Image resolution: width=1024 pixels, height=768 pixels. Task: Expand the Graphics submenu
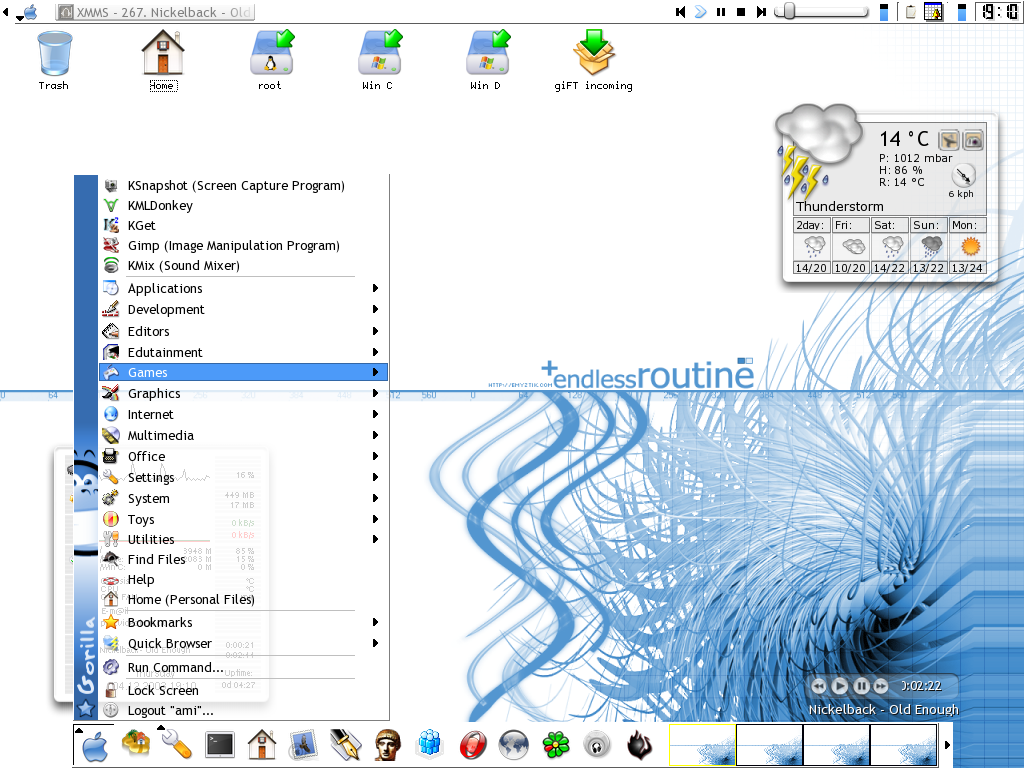click(x=243, y=393)
